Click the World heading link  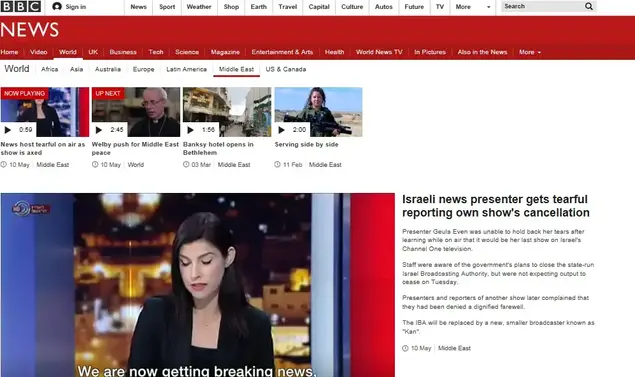point(17,69)
